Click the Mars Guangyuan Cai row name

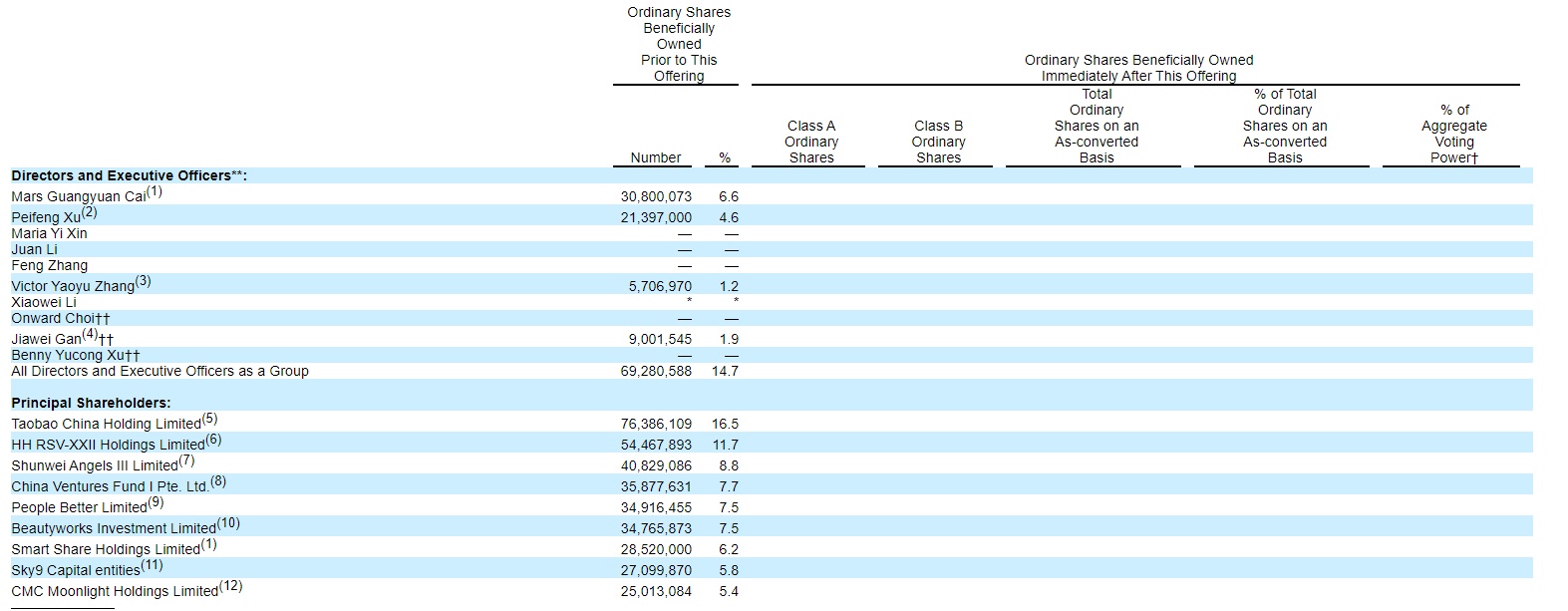(x=80, y=197)
